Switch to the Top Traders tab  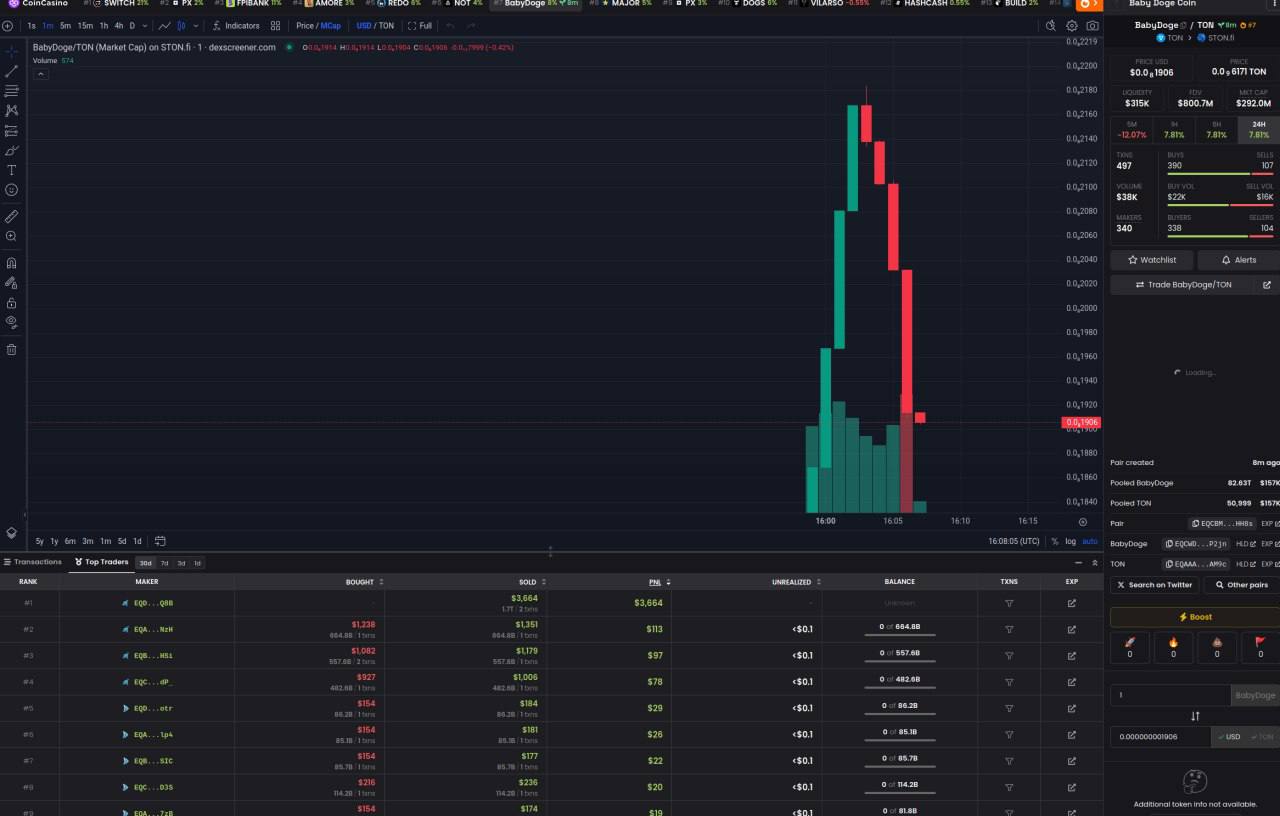point(101,562)
